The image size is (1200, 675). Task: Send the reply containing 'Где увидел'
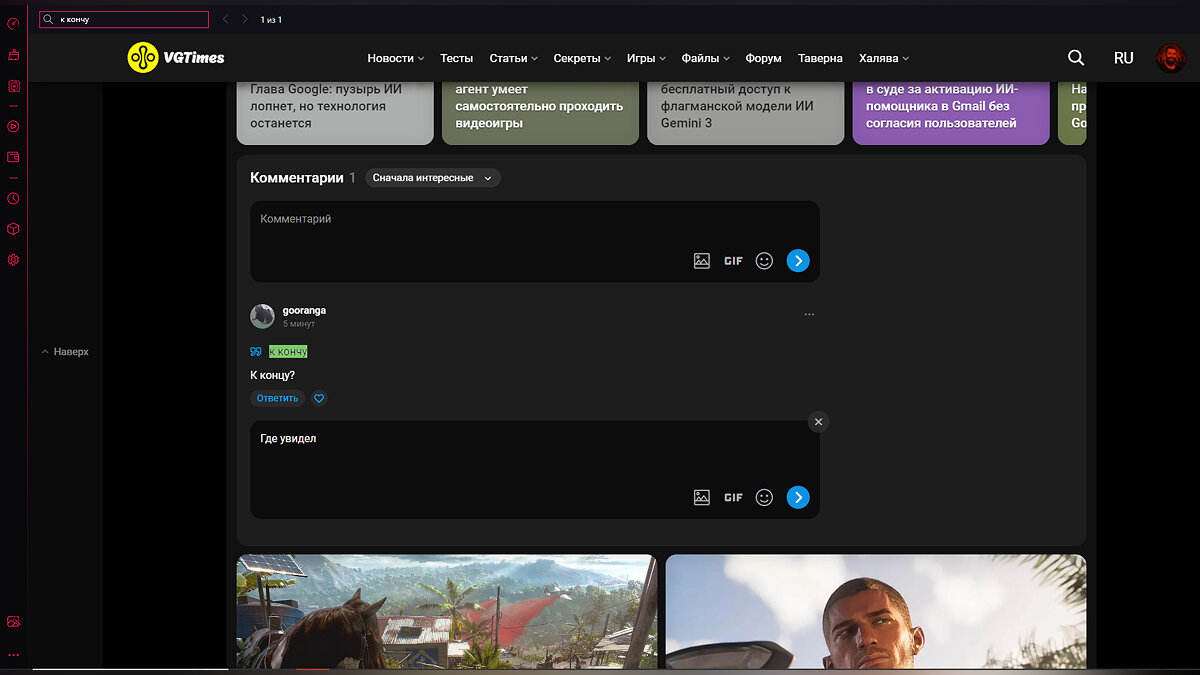click(x=797, y=497)
